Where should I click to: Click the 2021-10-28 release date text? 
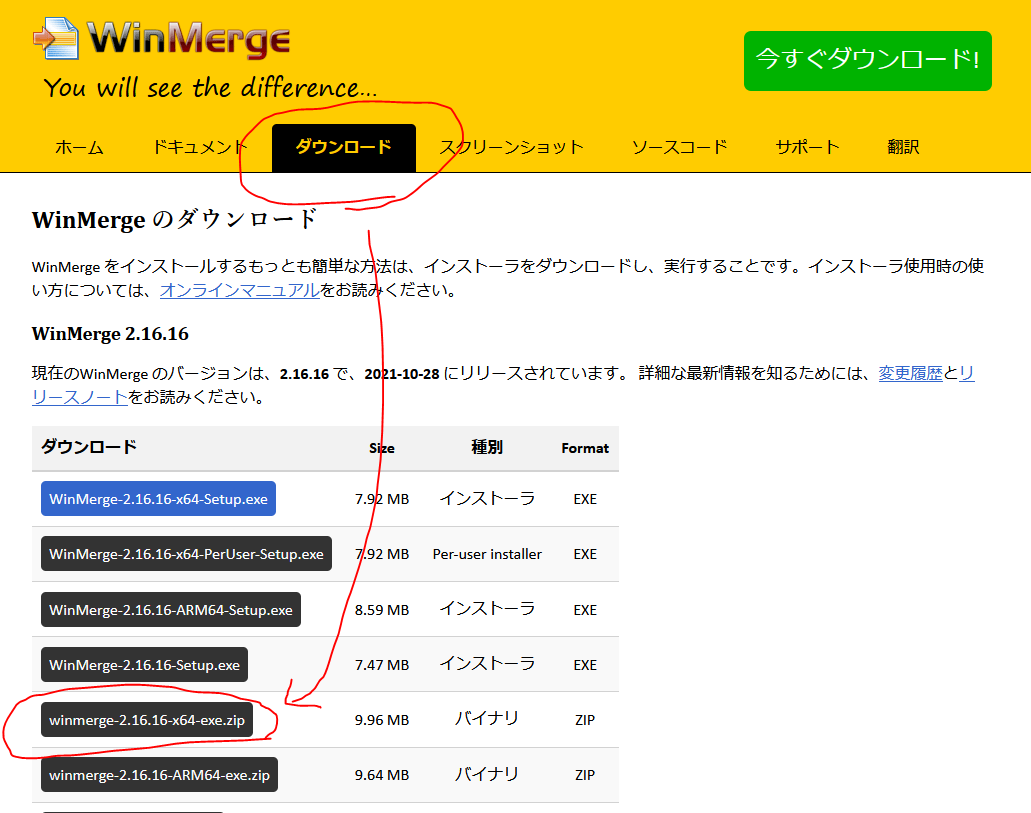point(402,374)
